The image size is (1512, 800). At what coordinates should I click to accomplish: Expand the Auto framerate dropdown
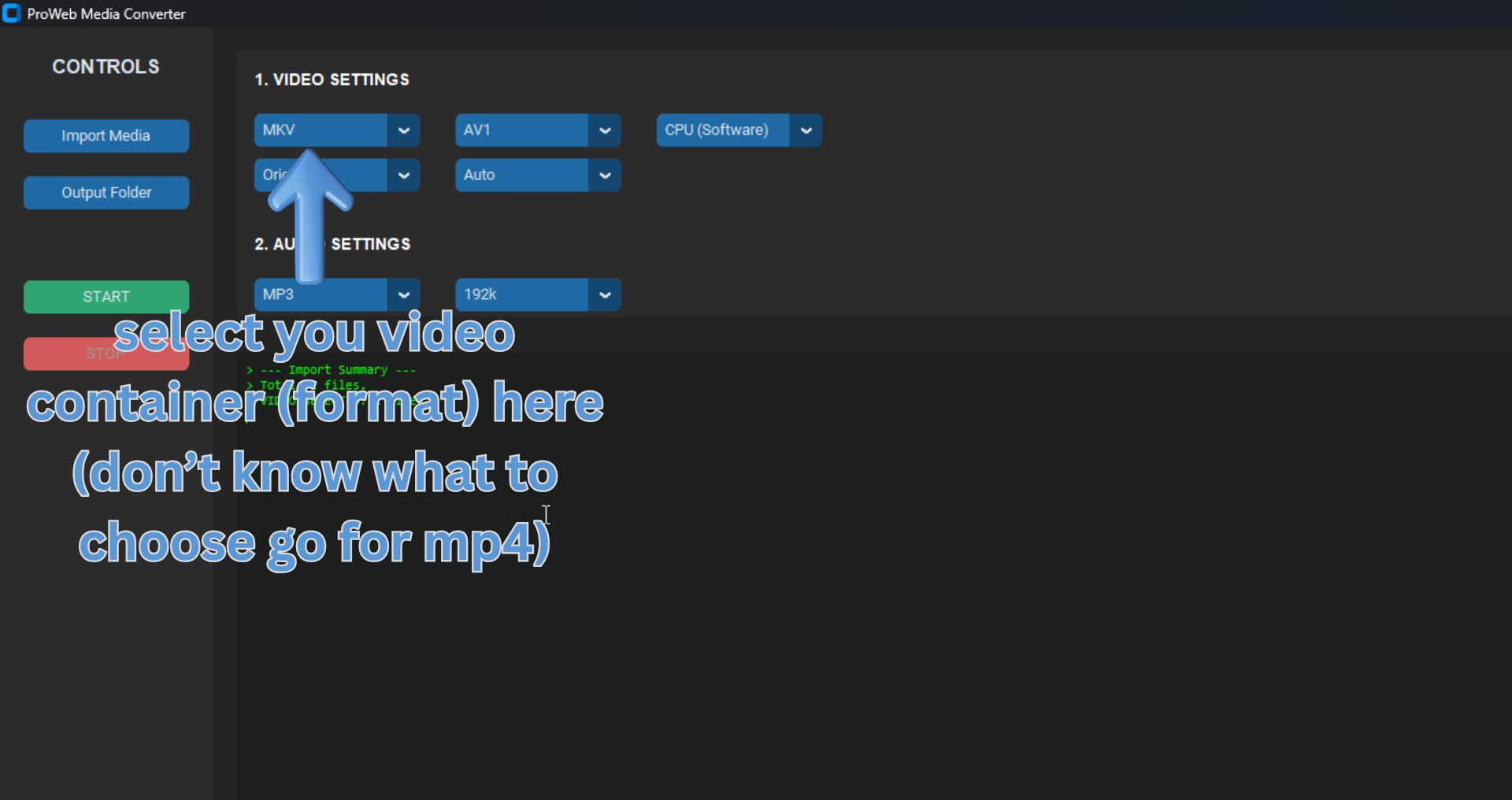click(521, 175)
